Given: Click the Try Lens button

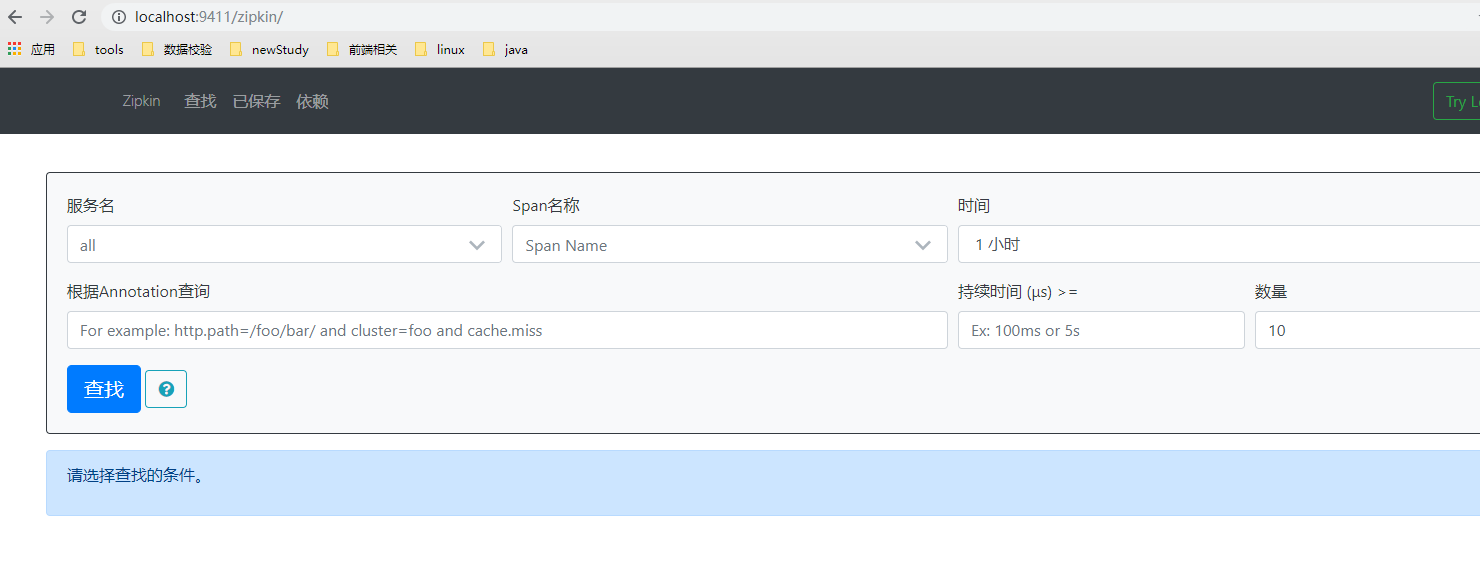Looking at the screenshot, I should (1457, 101).
